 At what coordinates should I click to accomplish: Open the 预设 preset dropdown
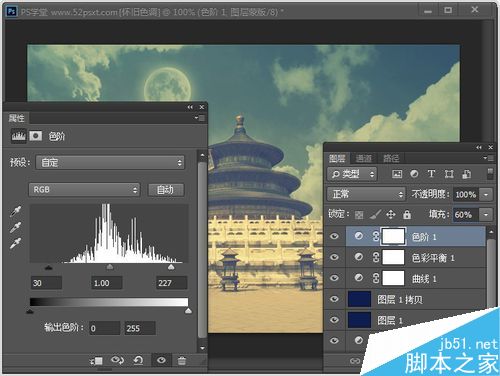[x=110, y=163]
